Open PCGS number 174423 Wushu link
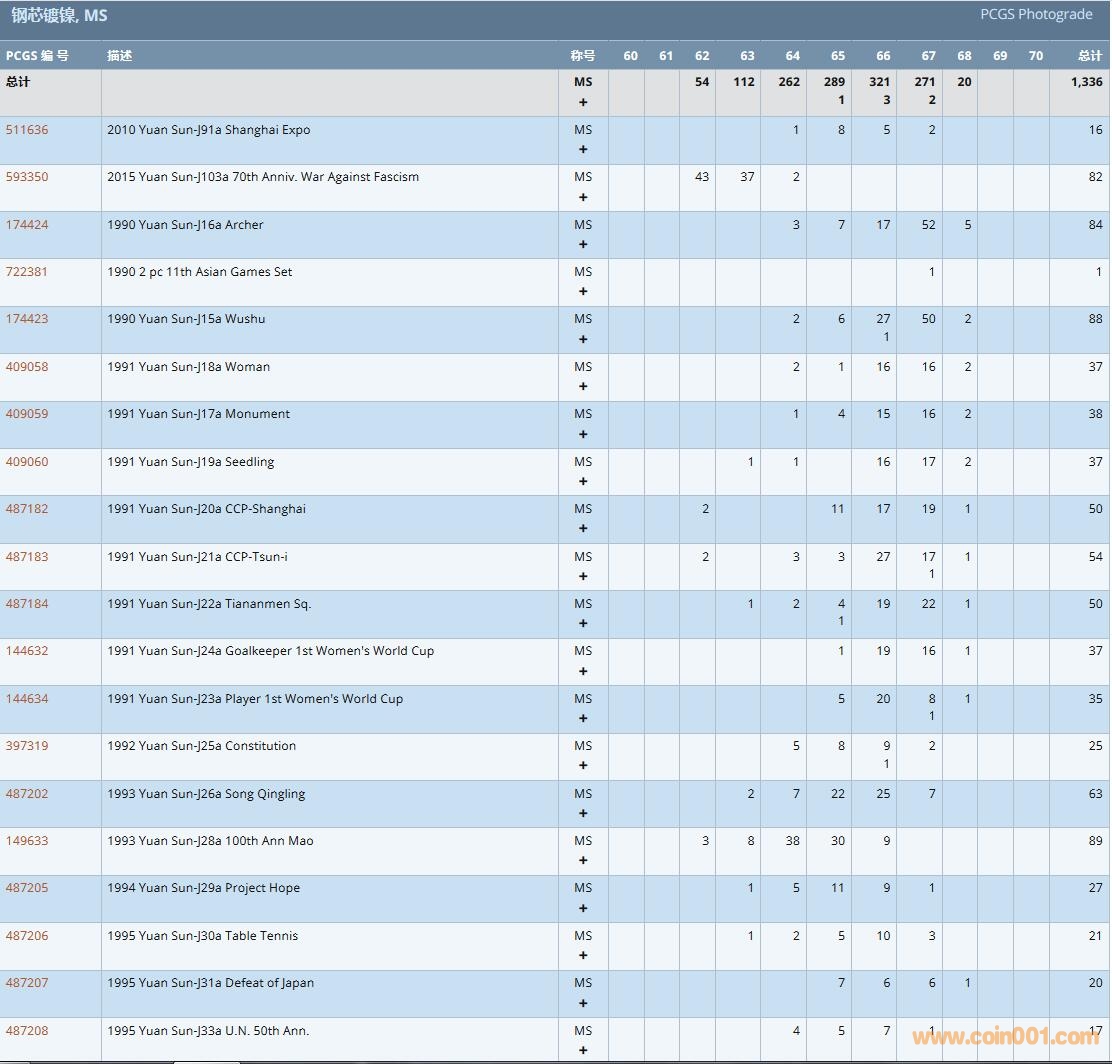1112x1064 pixels. (x=27, y=319)
